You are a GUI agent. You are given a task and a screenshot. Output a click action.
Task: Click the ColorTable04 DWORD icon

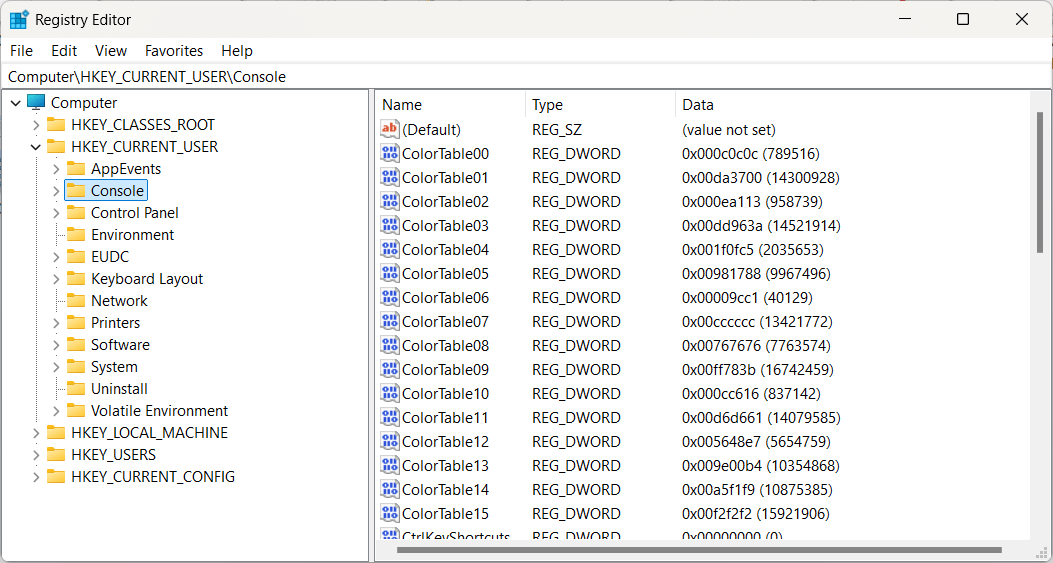(390, 249)
